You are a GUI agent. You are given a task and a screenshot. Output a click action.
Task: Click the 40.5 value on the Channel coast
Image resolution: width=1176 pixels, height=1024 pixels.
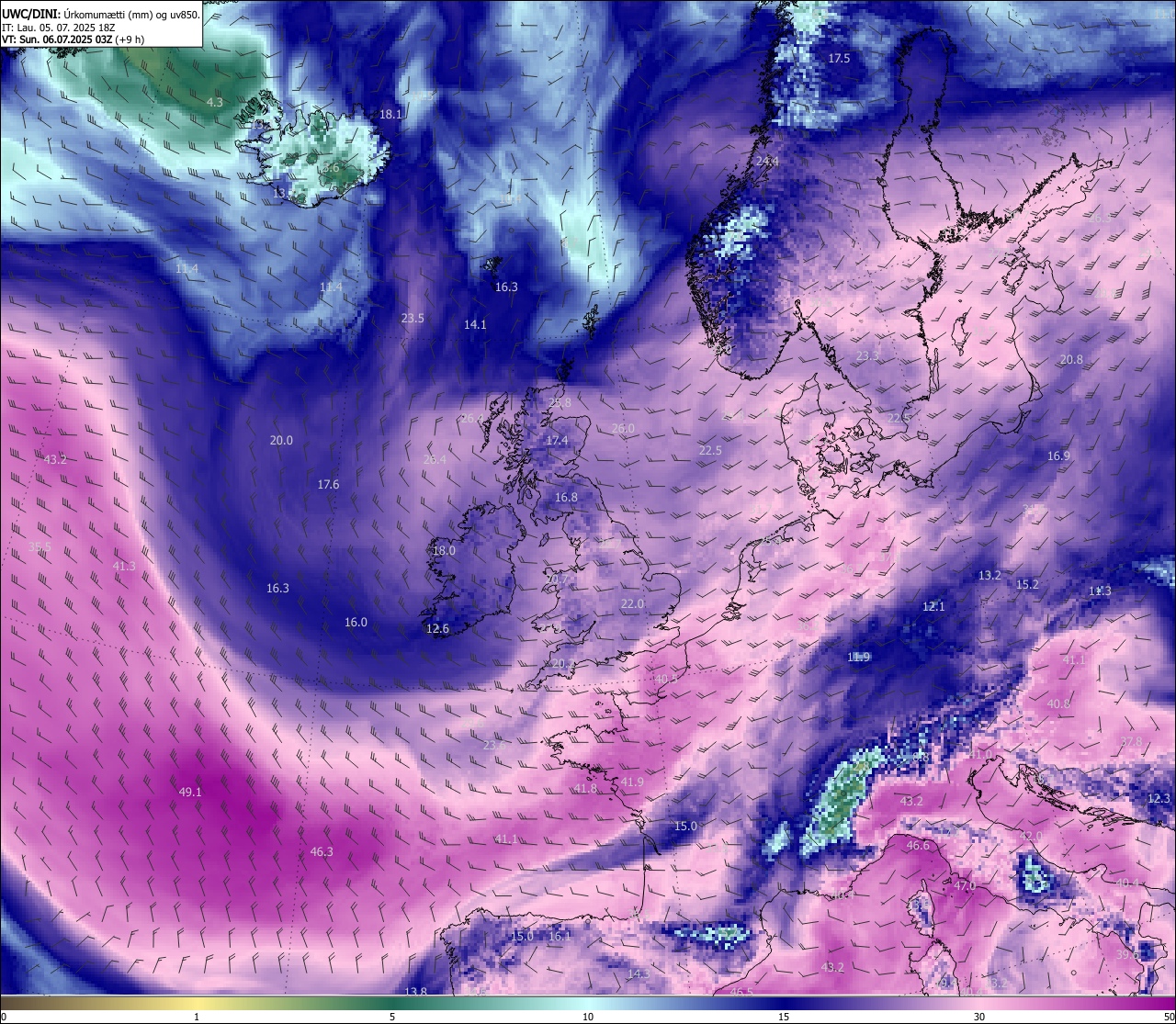pos(666,679)
